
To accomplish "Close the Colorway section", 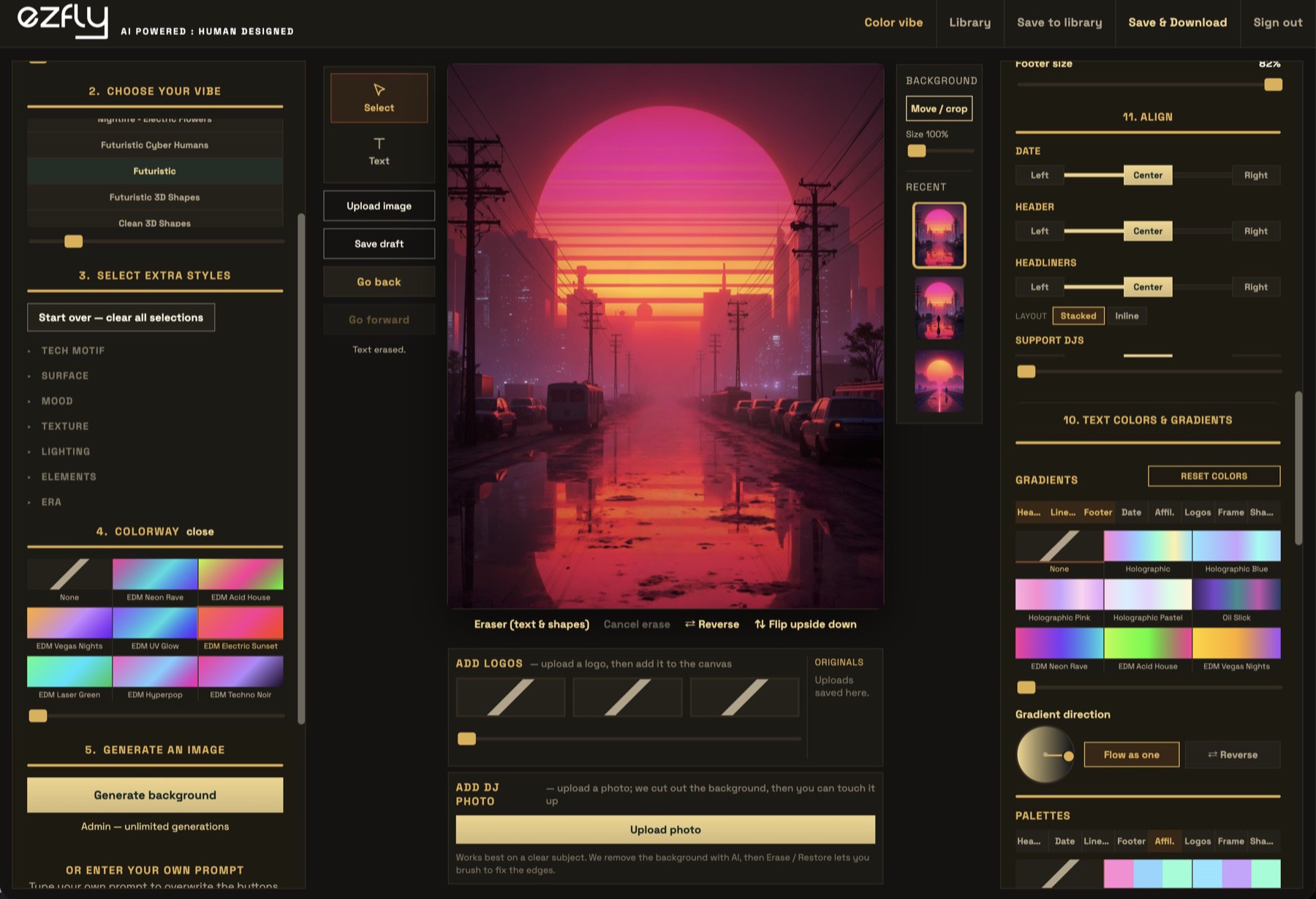I will pyautogui.click(x=200, y=531).
